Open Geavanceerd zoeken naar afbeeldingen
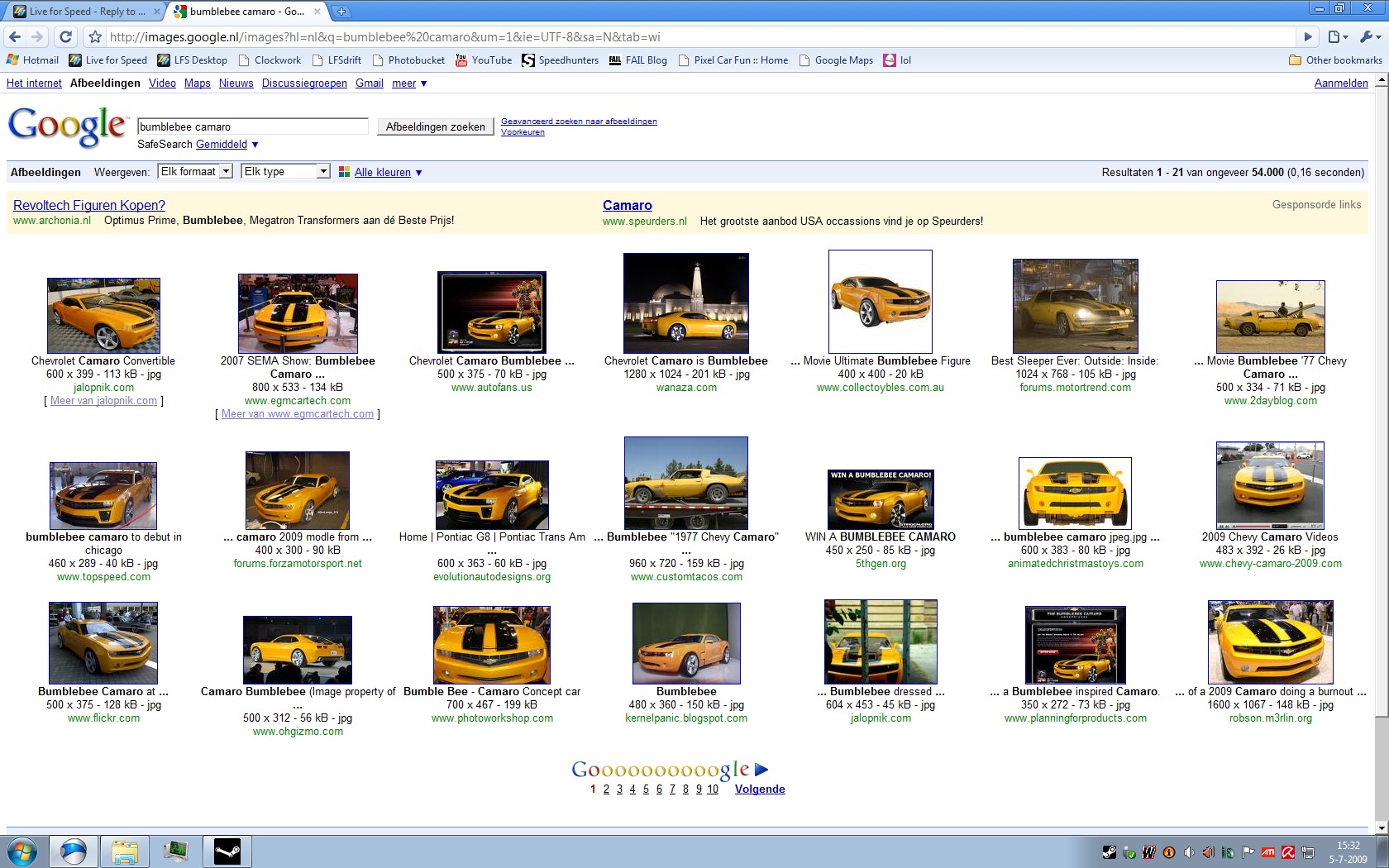1389x868 pixels. 579,122
